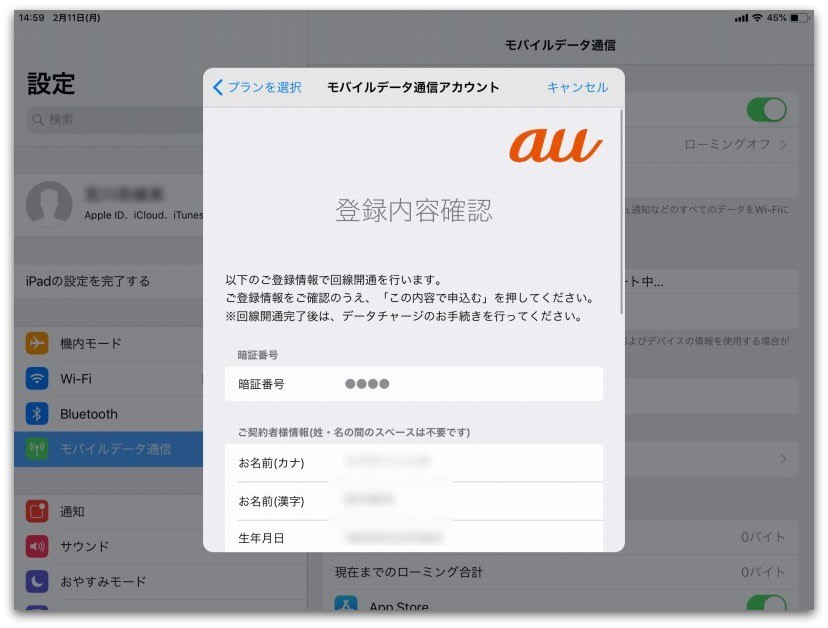This screenshot has height=628, width=828.
Task: Open Bluetooth settings row
Action: click(109, 414)
